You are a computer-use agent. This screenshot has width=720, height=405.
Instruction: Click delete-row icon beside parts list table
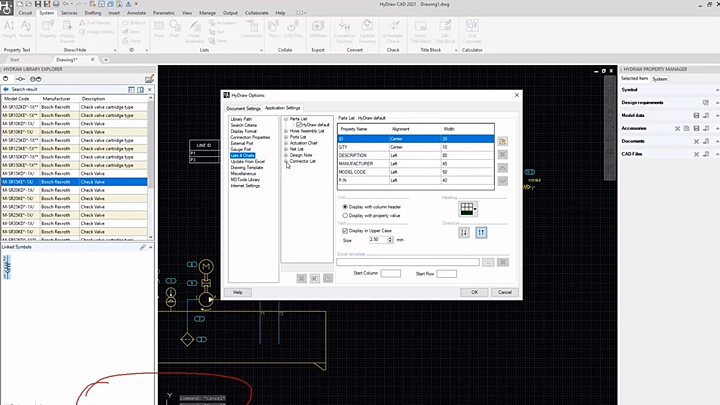click(502, 154)
